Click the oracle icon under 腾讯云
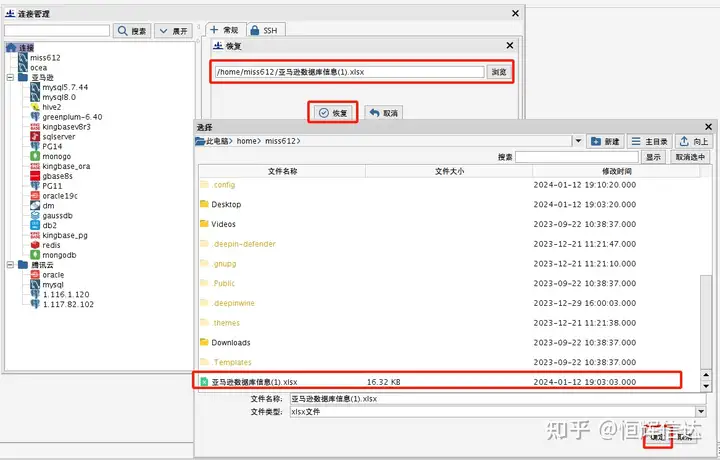The image size is (720, 460). pos(35,275)
